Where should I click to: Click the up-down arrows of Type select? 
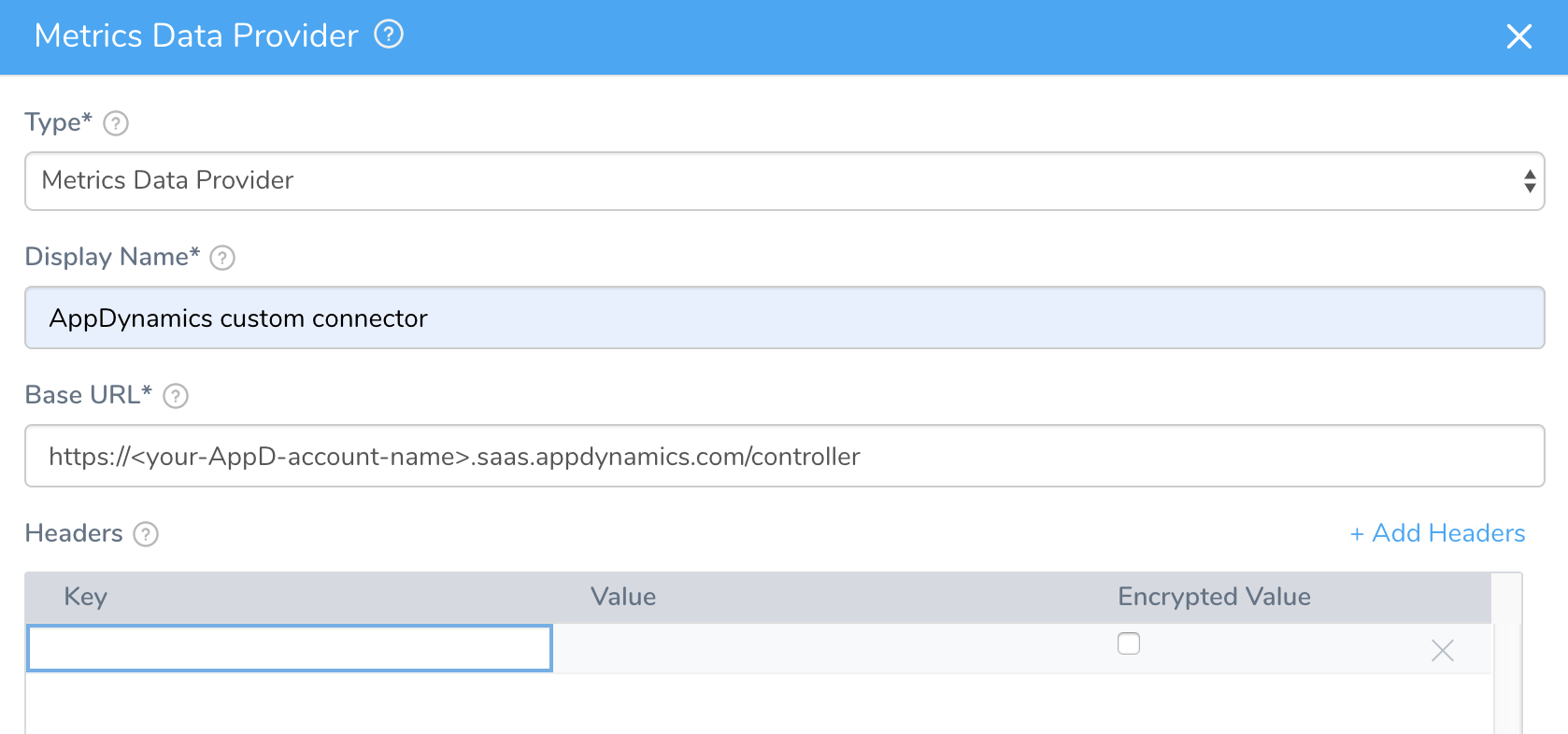pyautogui.click(x=1530, y=181)
